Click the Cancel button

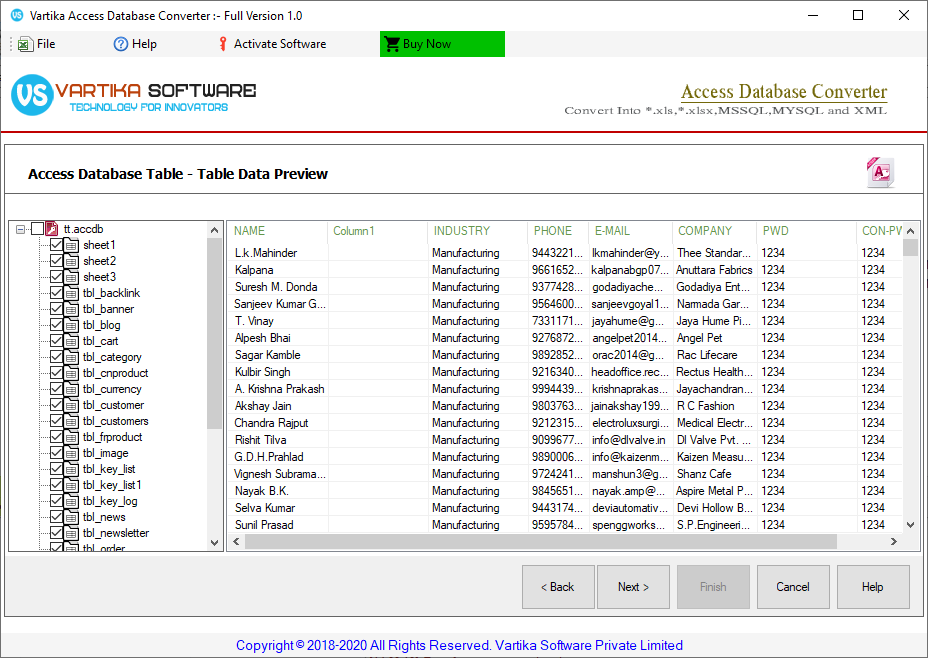pyautogui.click(x=793, y=587)
